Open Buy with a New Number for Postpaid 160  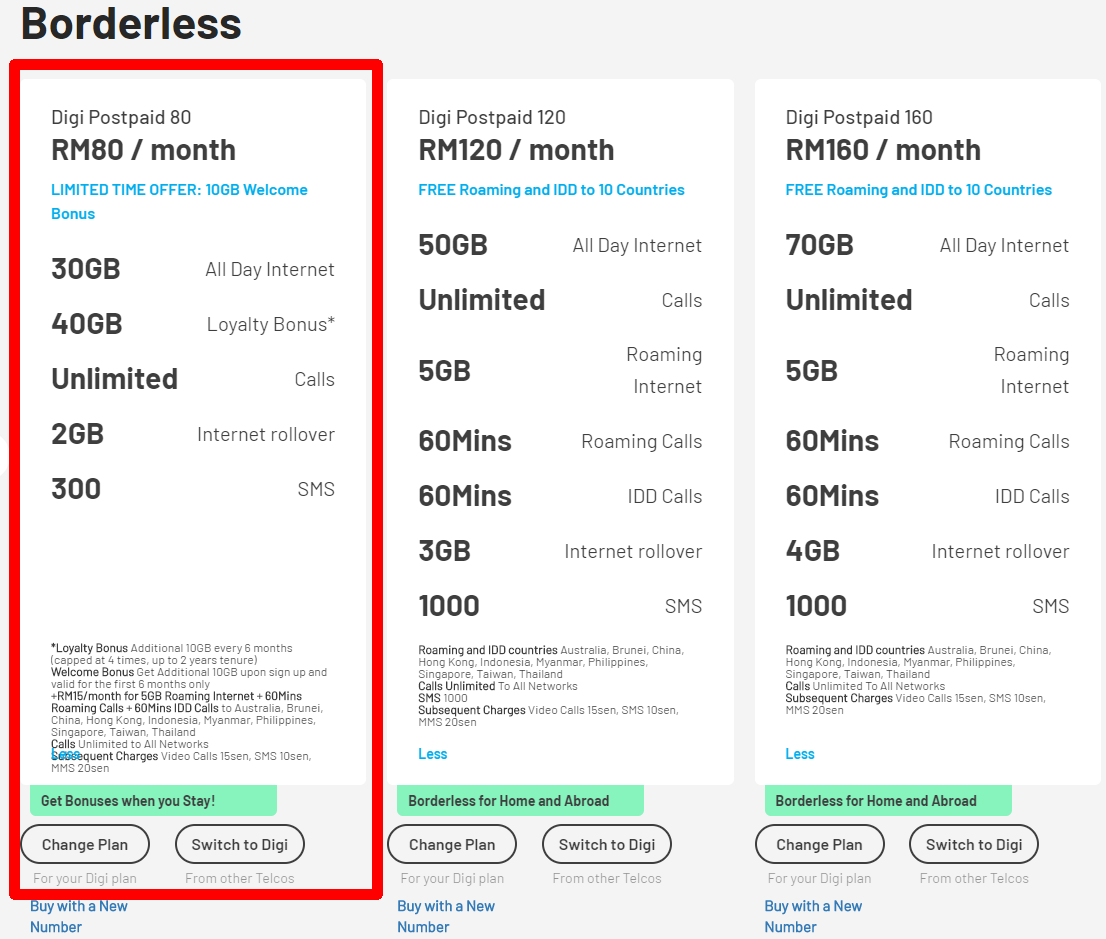813,915
